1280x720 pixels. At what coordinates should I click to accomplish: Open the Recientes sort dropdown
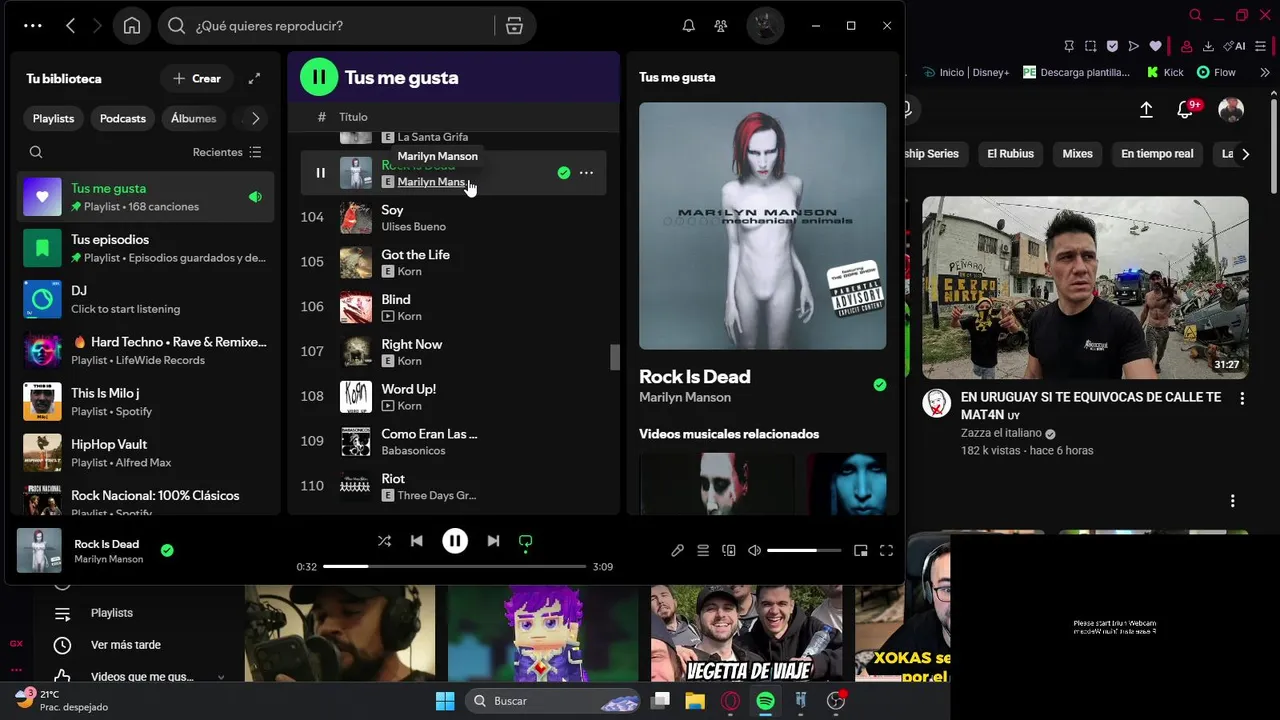click(227, 152)
